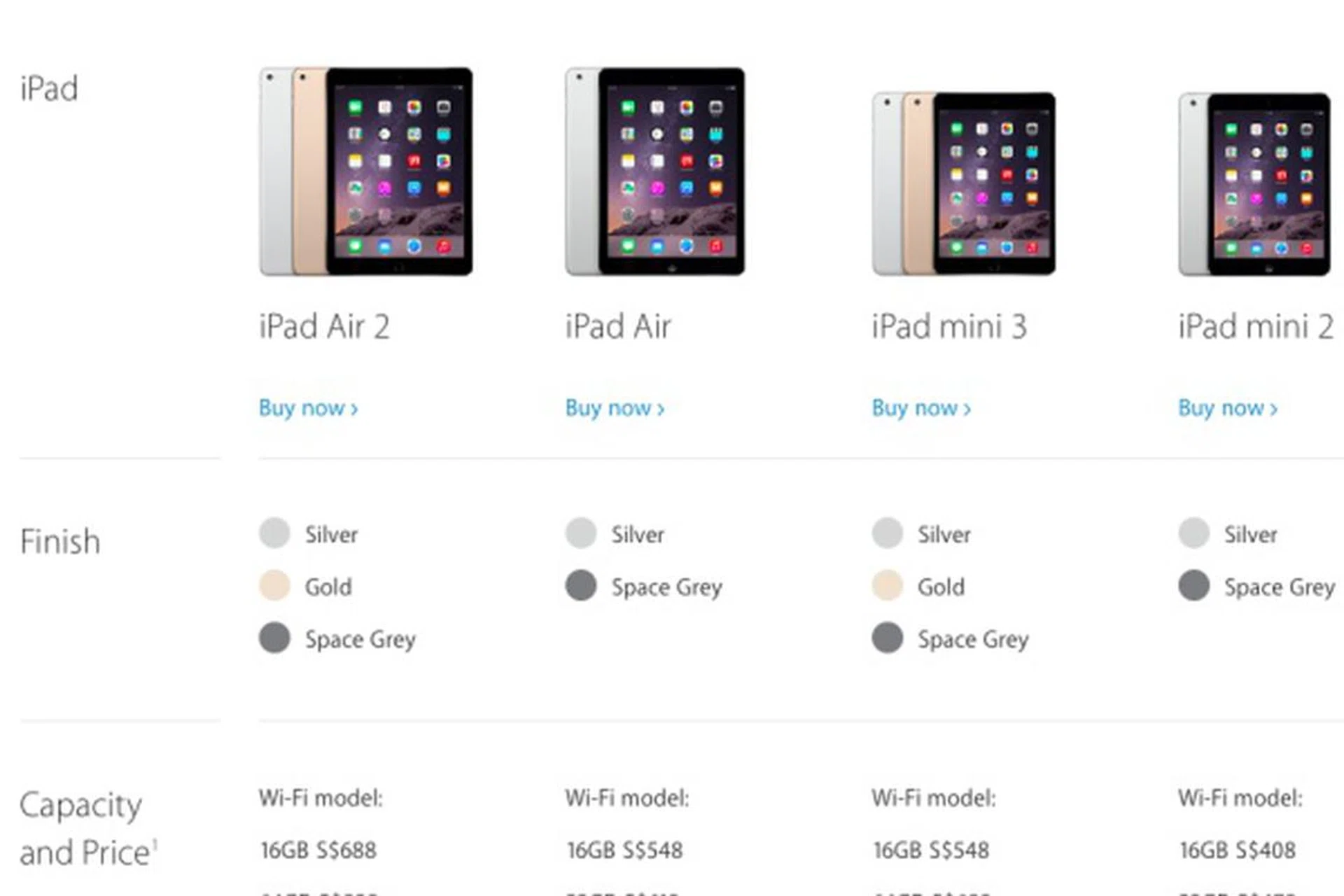Click the 16GB S$688 price for iPad Air 2
Screen dimensions: 1344x896
click(318, 850)
